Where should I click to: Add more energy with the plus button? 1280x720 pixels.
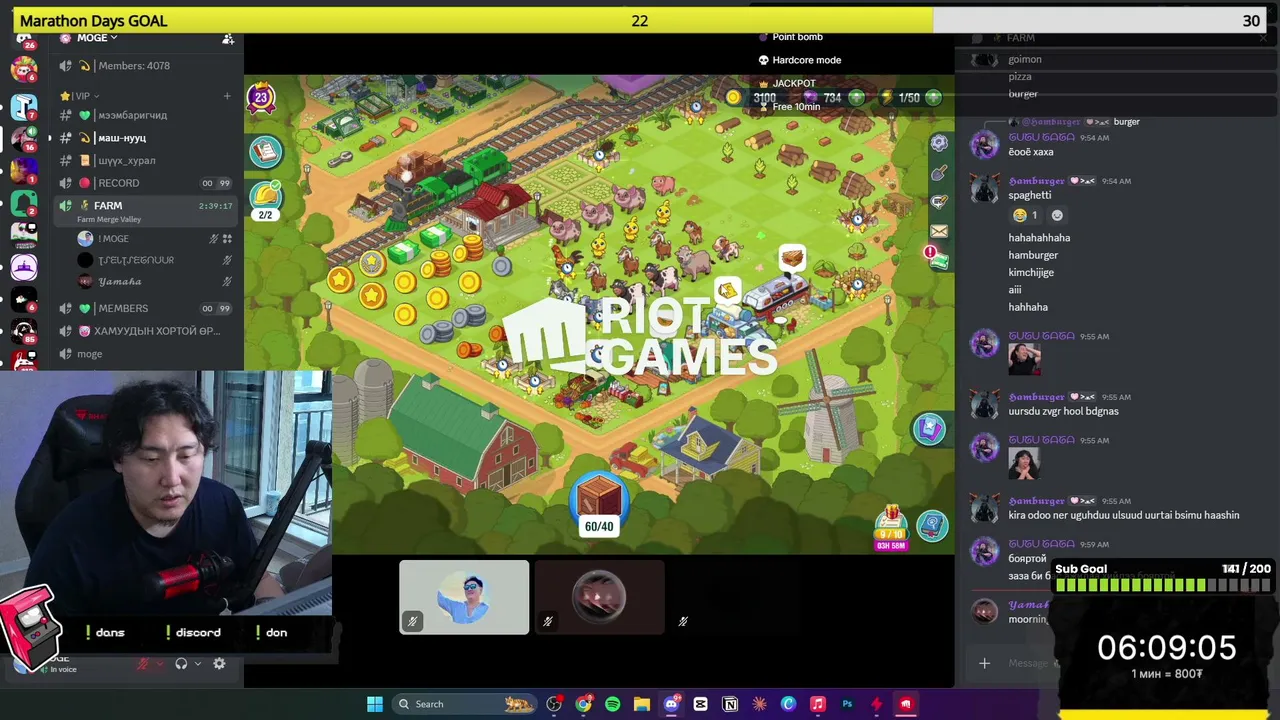click(x=933, y=97)
